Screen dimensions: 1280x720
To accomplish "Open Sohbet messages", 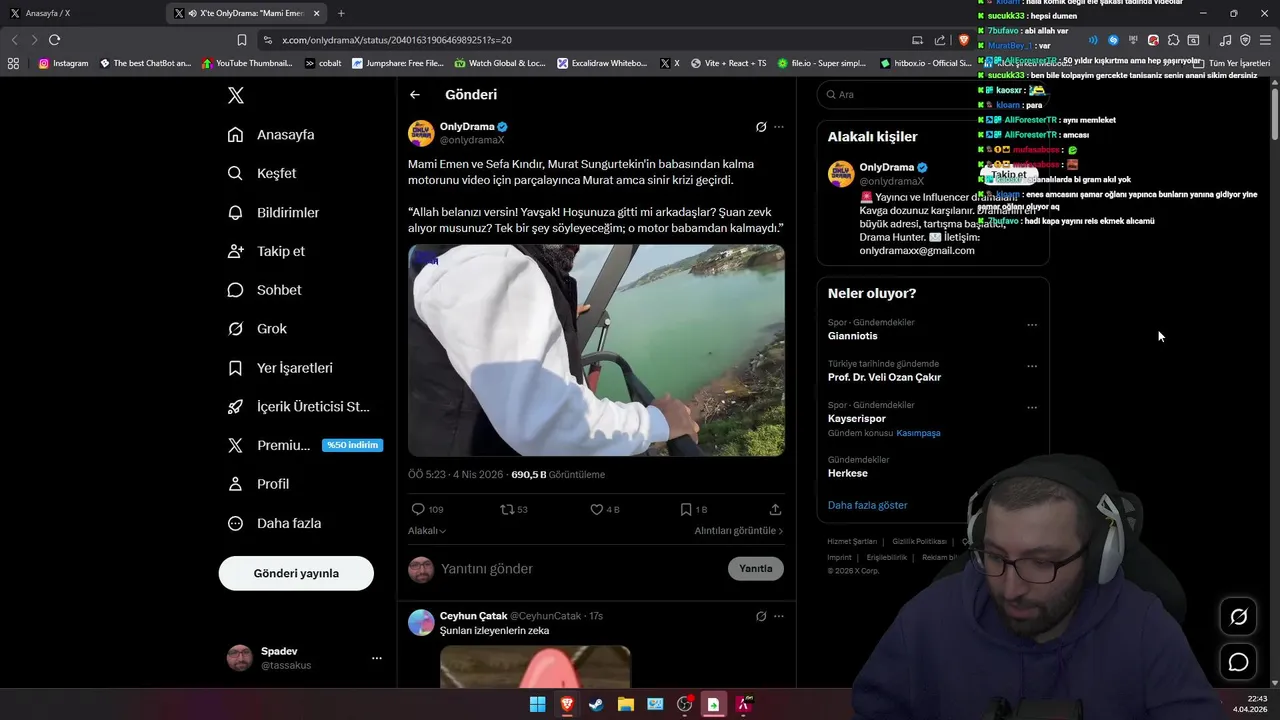I will click(264, 290).
